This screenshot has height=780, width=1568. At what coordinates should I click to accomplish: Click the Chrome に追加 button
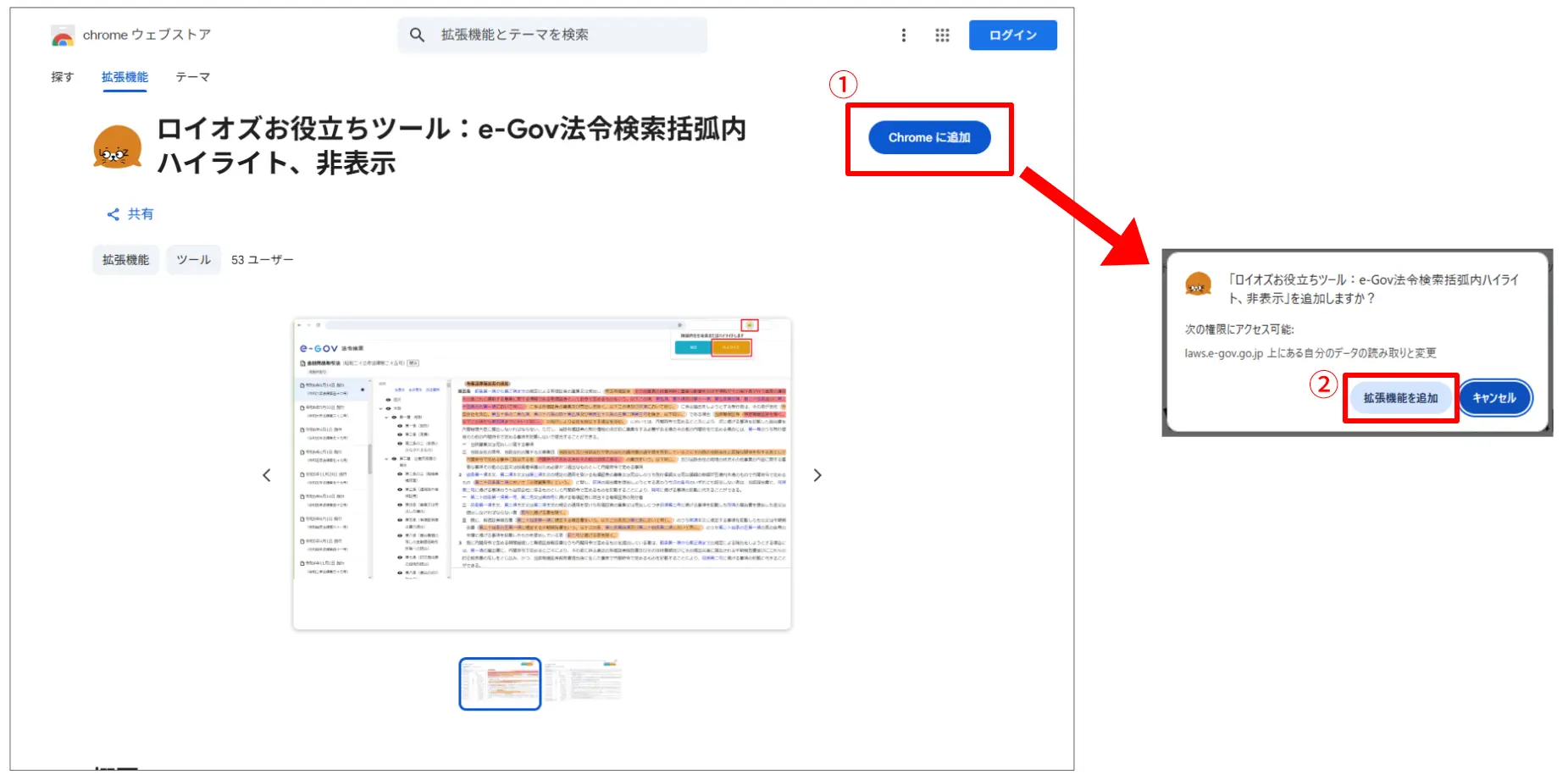[929, 137]
